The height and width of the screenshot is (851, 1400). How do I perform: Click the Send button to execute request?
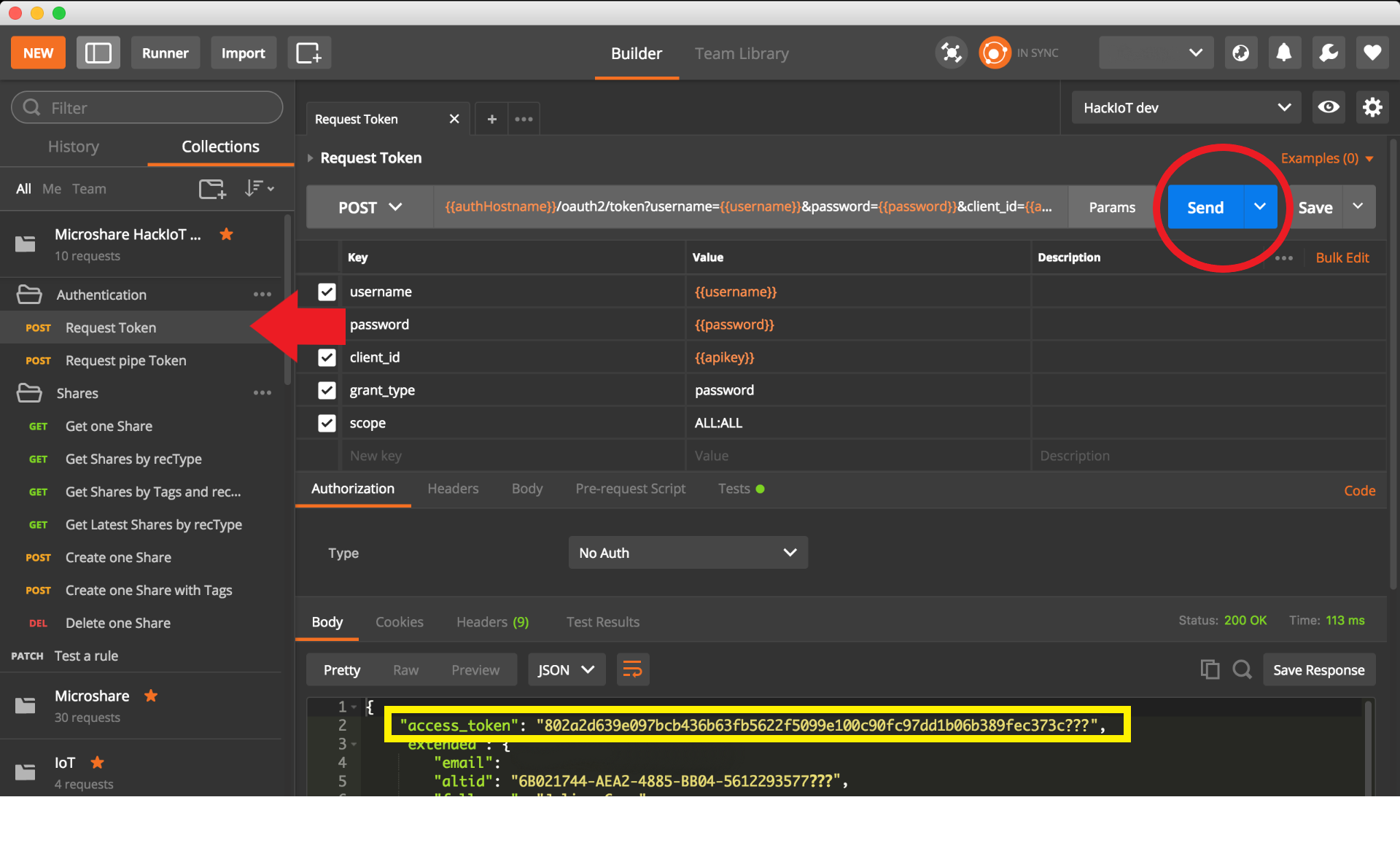coord(1205,206)
